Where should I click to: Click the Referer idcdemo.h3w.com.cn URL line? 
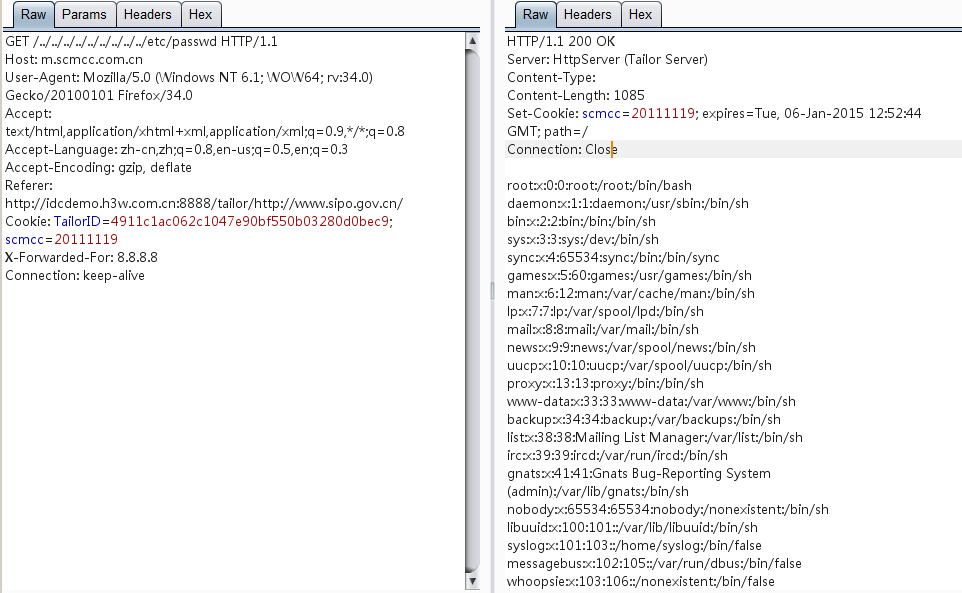point(204,204)
